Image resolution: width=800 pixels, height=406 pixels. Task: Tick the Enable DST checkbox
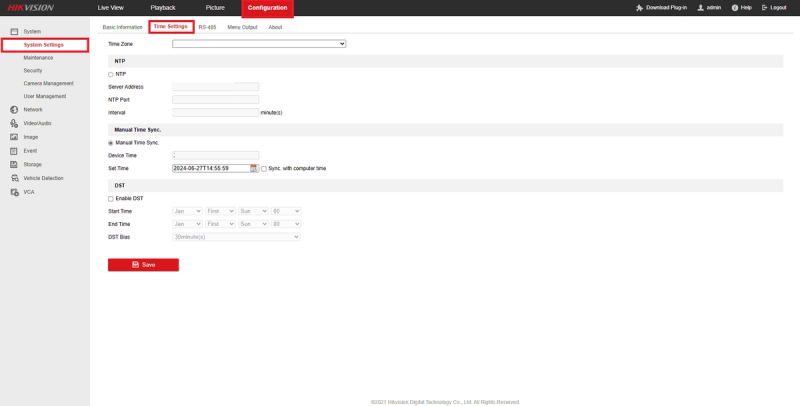111,199
